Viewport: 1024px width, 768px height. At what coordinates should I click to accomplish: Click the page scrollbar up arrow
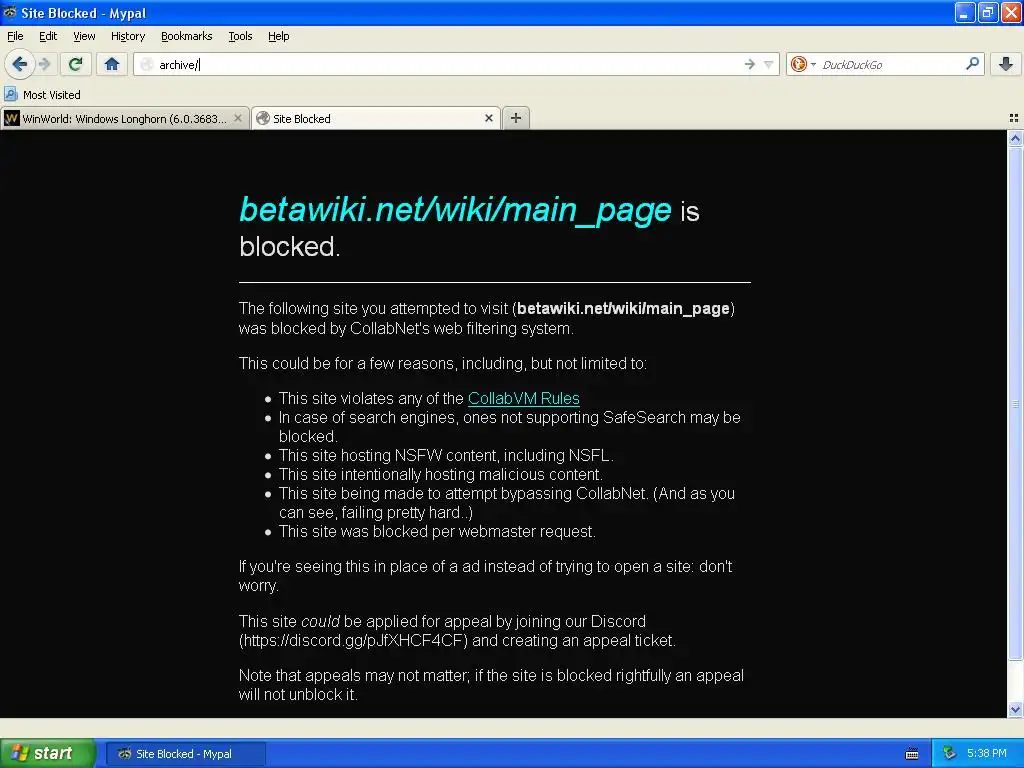(1015, 138)
